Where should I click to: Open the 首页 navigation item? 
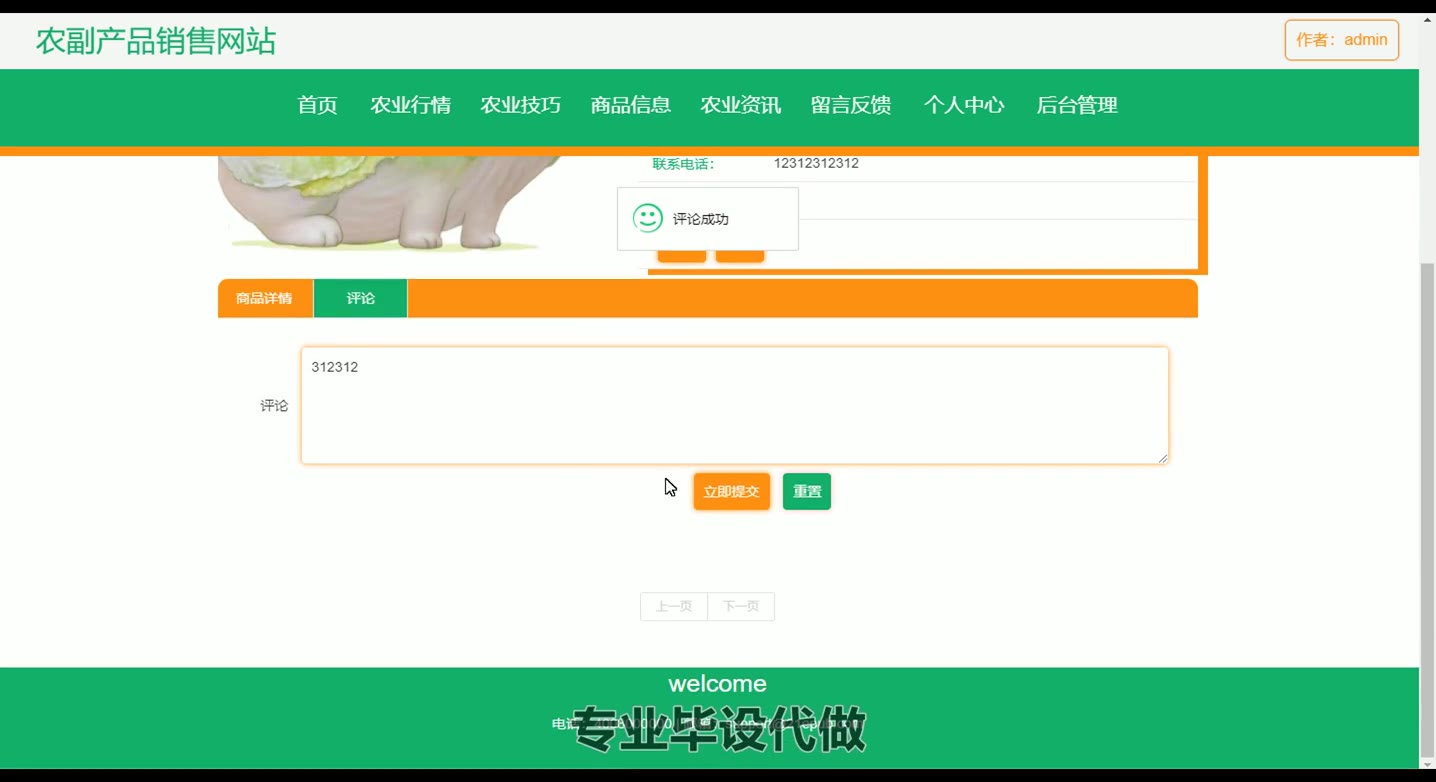(x=317, y=105)
